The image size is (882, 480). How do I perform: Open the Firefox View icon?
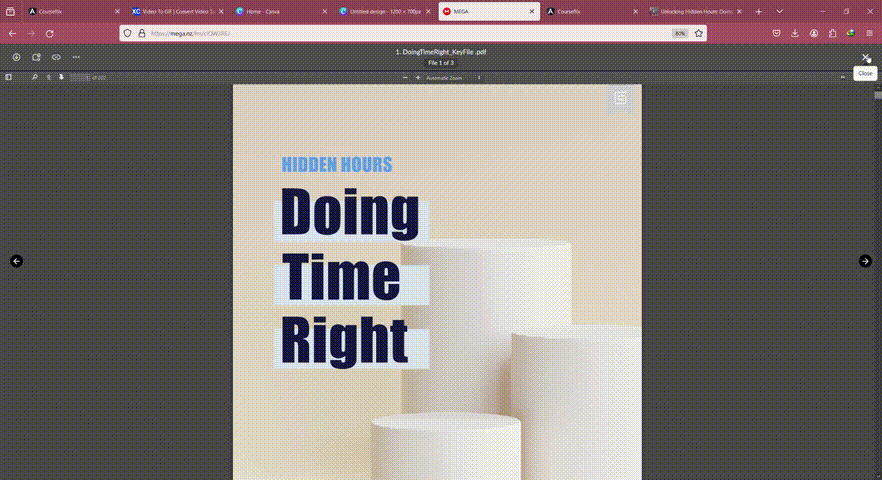point(10,11)
